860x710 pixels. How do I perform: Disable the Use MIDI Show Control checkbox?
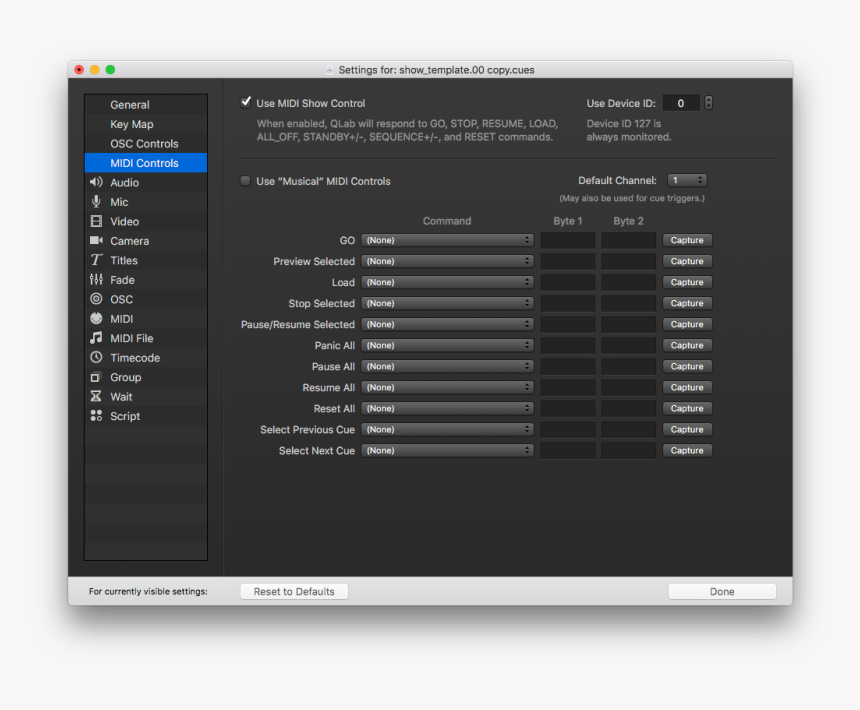pyautogui.click(x=246, y=102)
